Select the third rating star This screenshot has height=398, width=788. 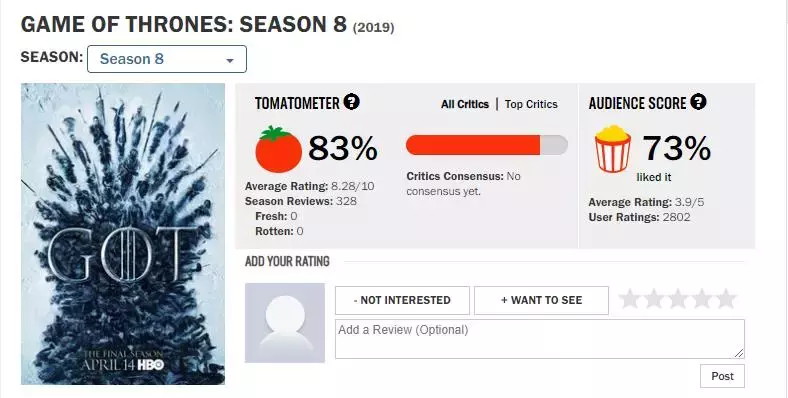click(x=677, y=299)
